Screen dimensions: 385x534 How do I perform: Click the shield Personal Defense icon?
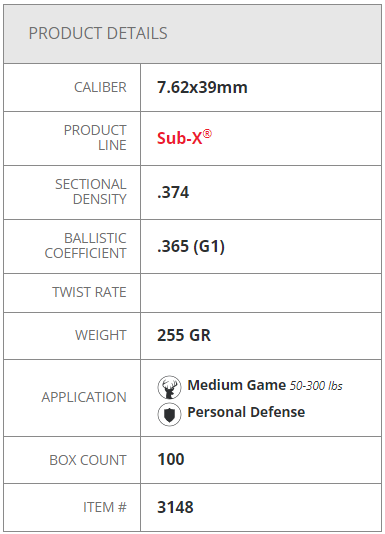coord(169,414)
